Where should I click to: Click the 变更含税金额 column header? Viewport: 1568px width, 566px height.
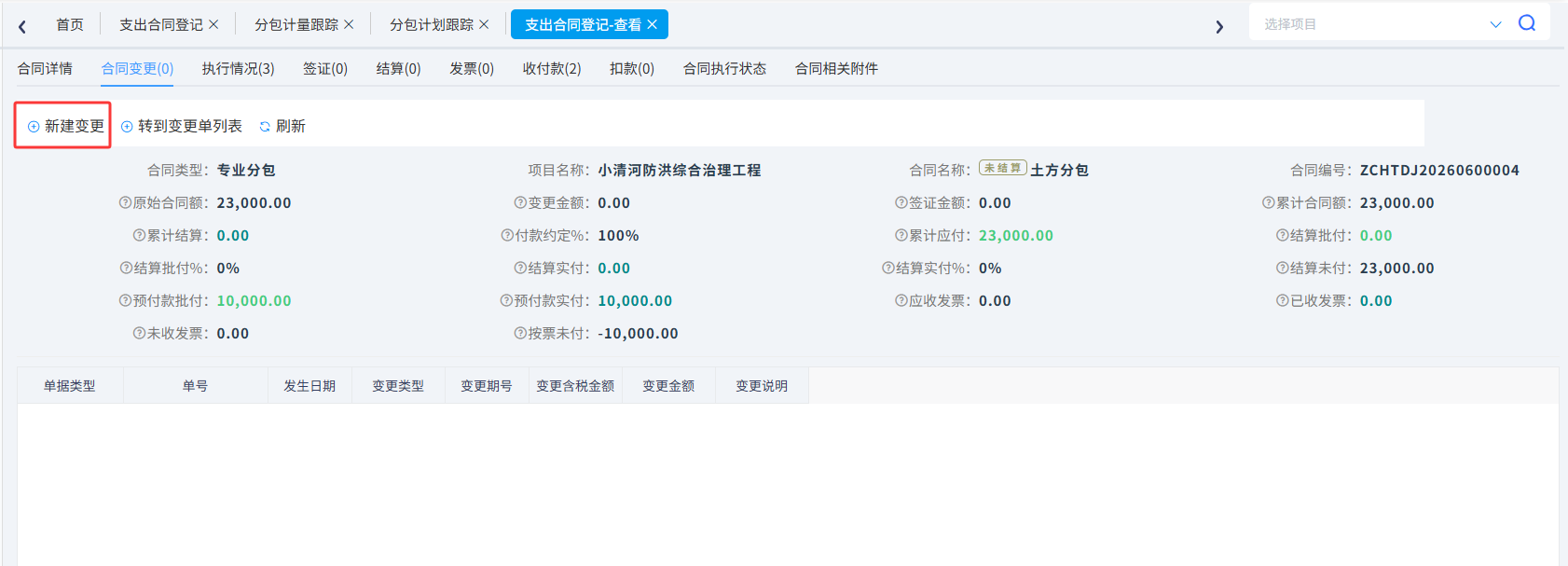[575, 385]
